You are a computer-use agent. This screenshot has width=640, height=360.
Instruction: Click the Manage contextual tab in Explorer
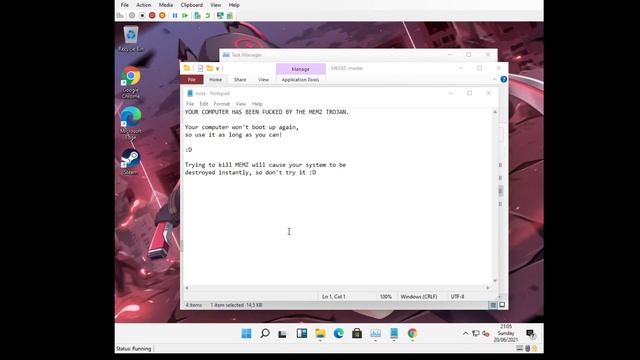coord(300,69)
